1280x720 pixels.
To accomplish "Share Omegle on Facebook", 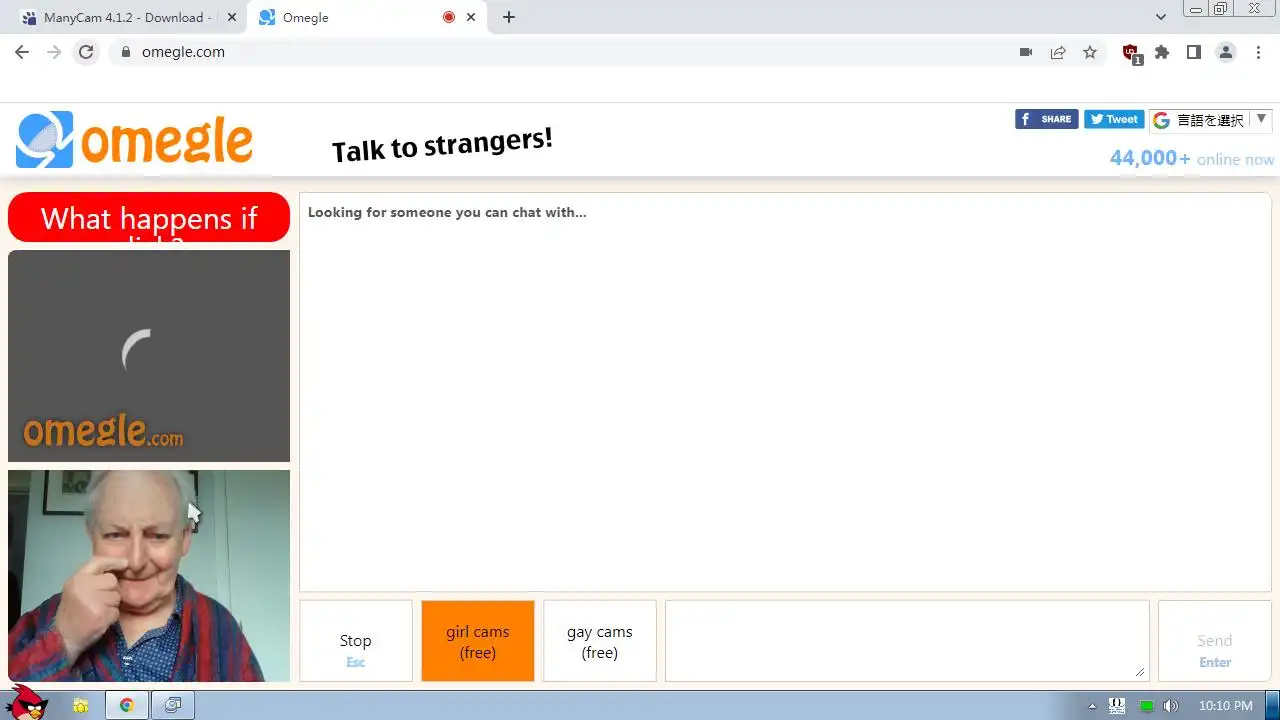I will pos(1047,119).
